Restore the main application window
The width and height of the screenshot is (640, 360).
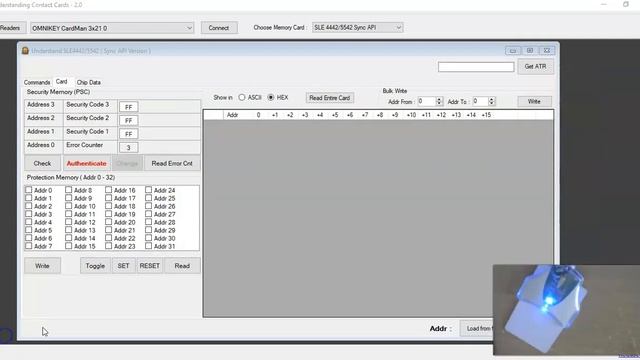pos(626,4)
